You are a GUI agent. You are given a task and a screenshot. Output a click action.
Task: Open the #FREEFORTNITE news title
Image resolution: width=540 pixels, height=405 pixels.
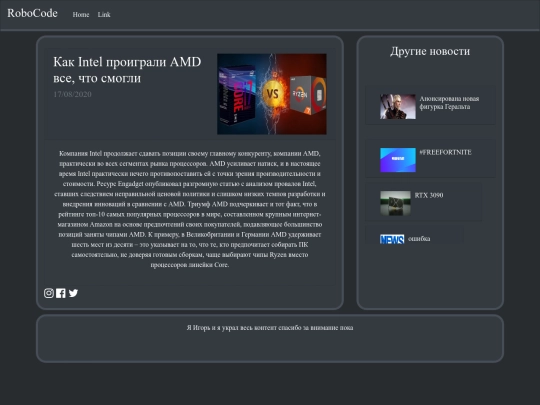445,152
